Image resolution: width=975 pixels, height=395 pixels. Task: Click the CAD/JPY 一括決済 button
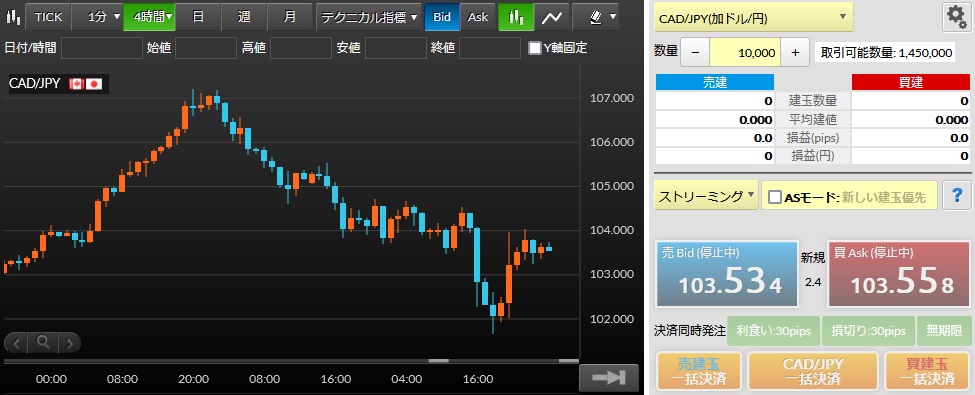coord(813,371)
